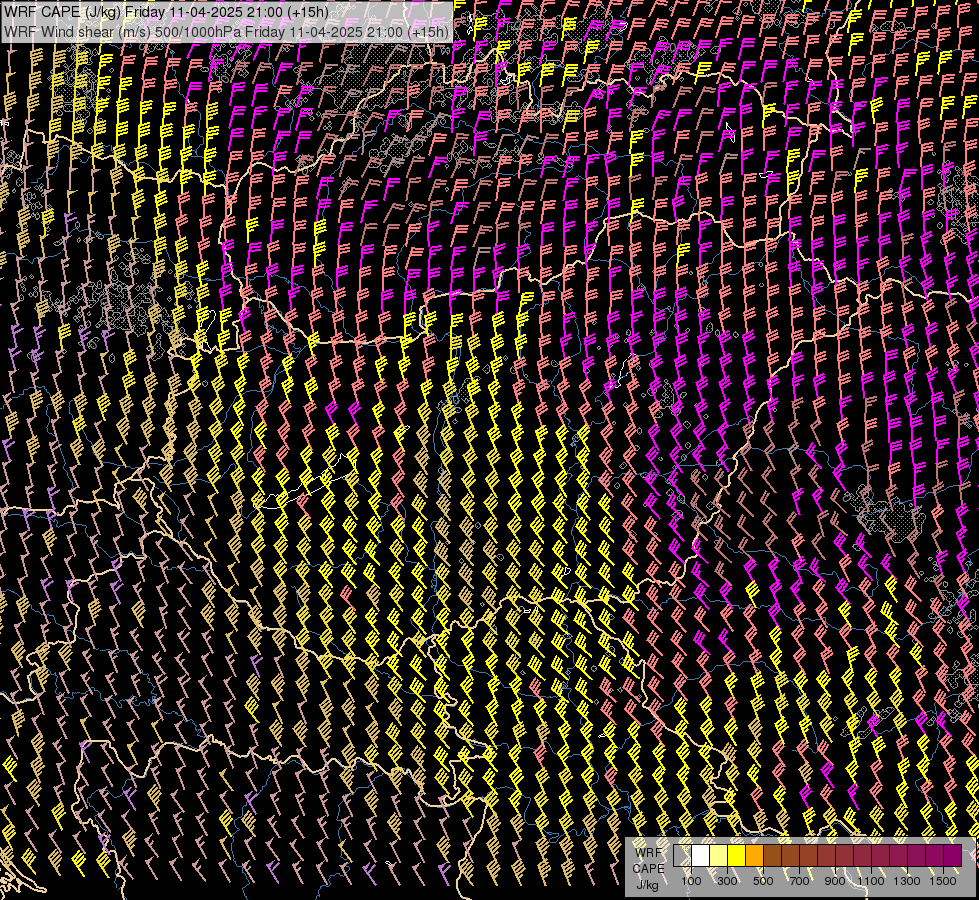This screenshot has height=900, width=979.
Task: Select the gray first CAPE legend swatch
Action: (682, 856)
